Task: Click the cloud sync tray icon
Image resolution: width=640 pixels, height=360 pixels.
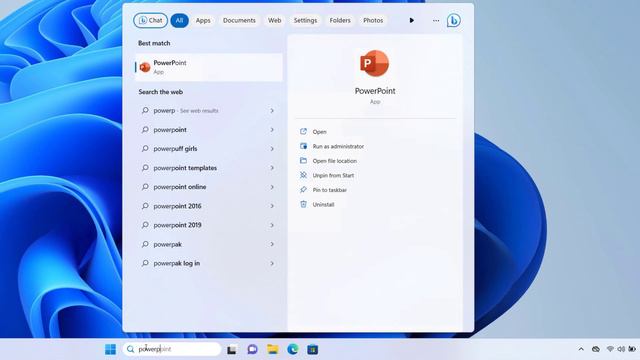Action: click(596, 349)
